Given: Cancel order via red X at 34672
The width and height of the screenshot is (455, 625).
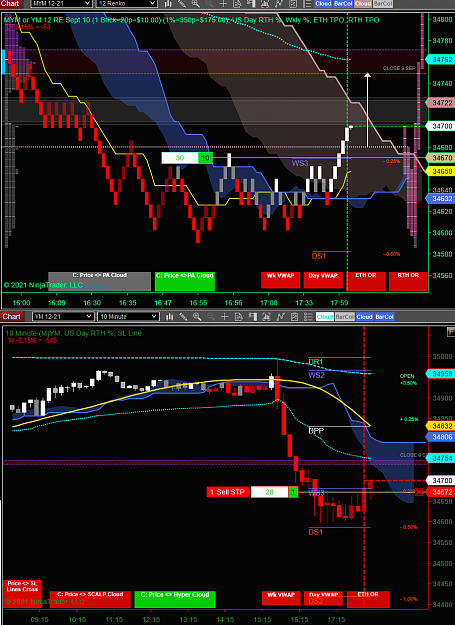Looking at the screenshot, I should coord(419,492).
